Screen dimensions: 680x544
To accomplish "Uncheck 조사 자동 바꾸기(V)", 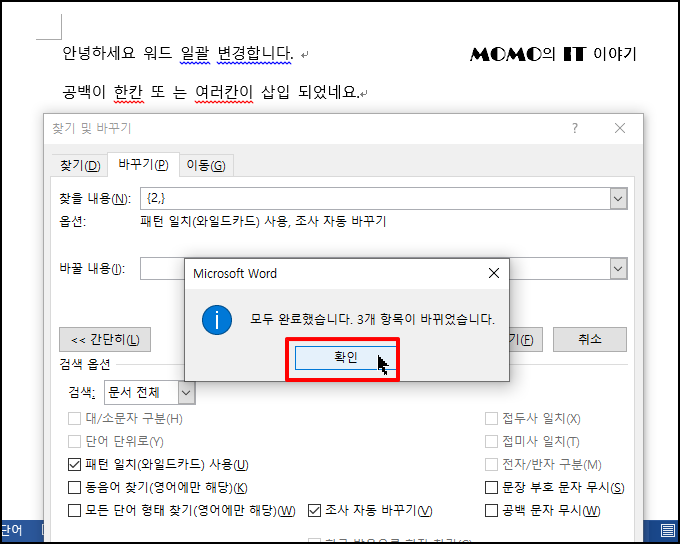I will 314,511.
